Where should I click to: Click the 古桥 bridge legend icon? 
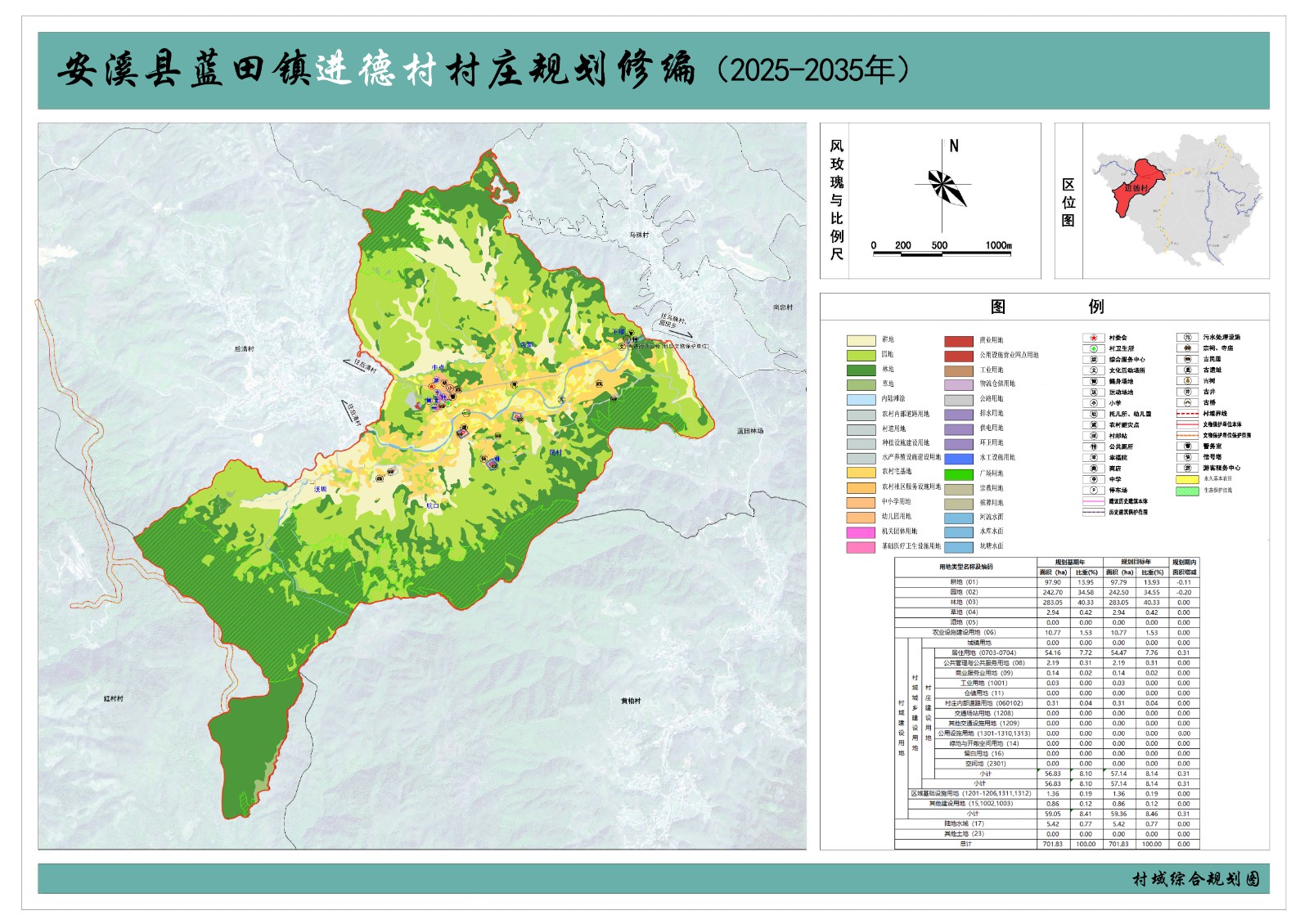pos(1187,402)
